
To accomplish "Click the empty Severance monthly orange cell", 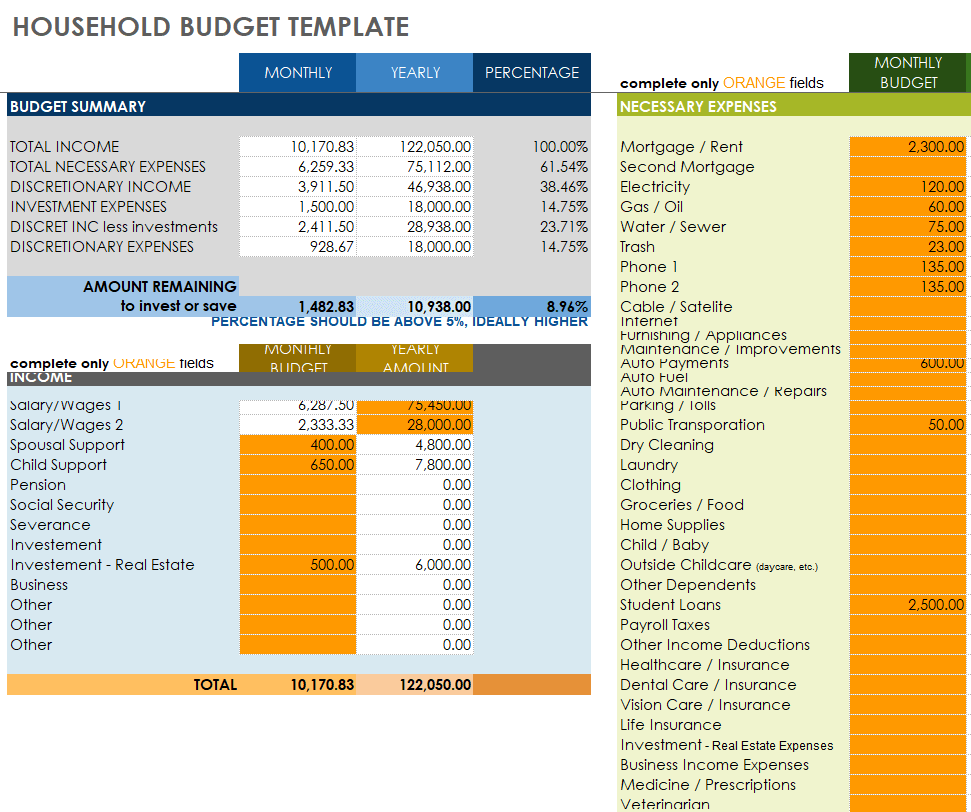I will 298,525.
